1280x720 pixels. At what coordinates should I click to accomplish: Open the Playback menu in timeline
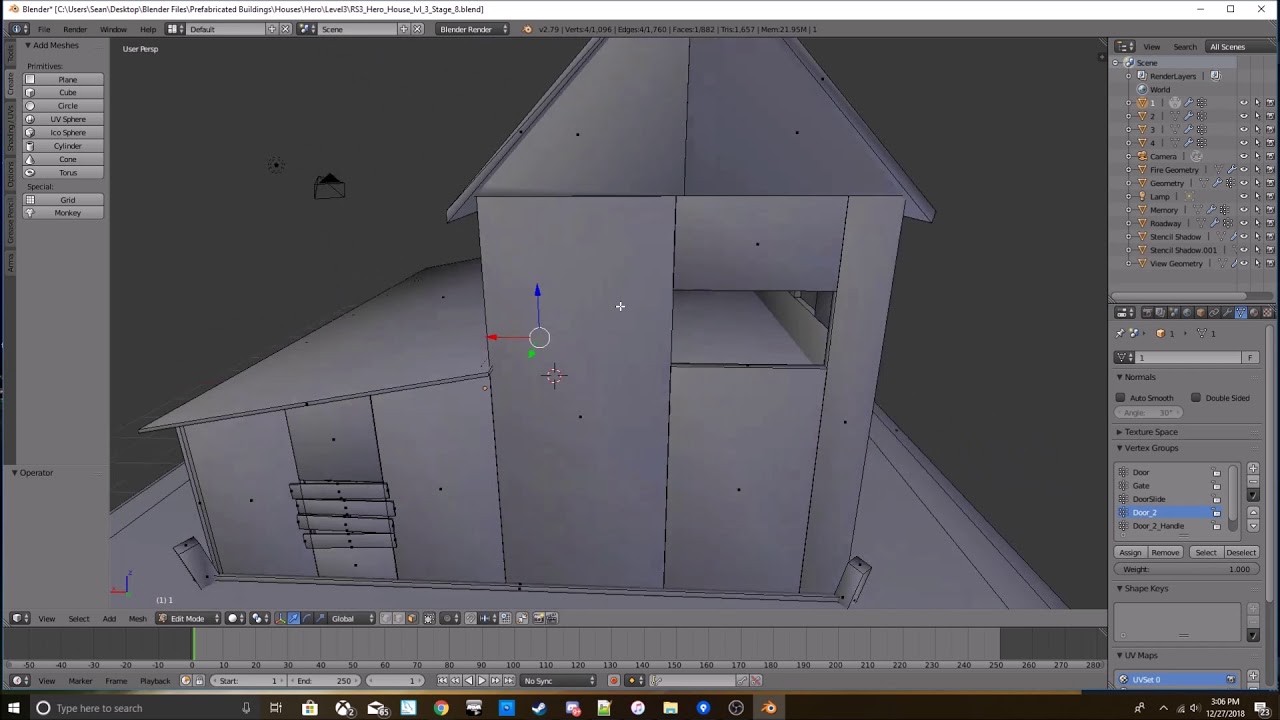click(x=155, y=681)
